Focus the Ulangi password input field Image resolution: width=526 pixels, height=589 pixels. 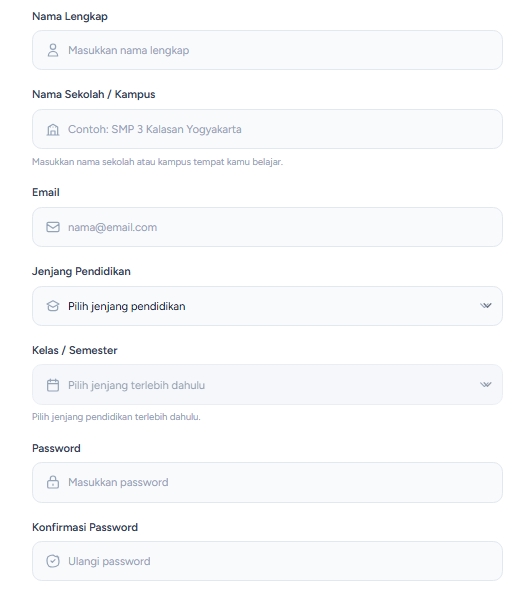pos(267,561)
